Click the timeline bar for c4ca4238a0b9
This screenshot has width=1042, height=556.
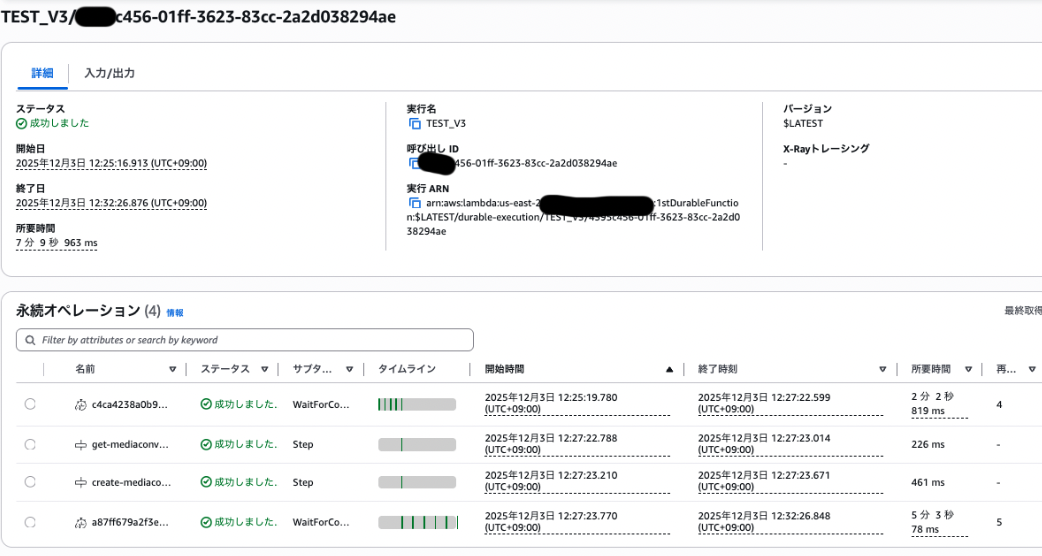pos(417,404)
